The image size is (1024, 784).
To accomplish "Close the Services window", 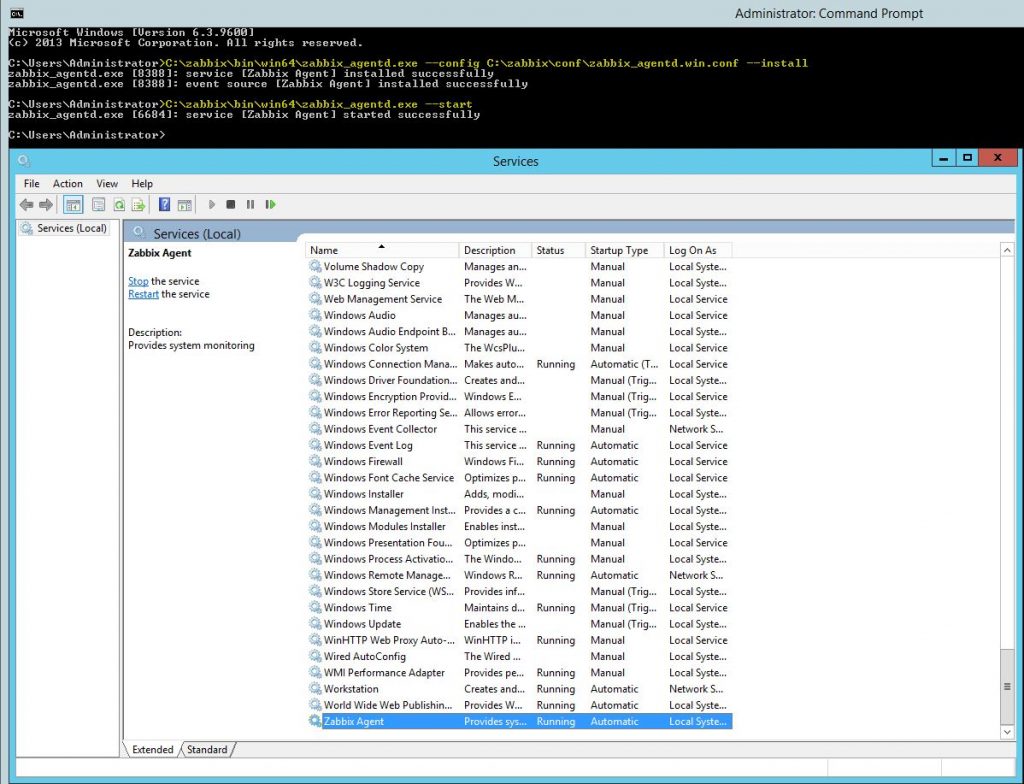I will pyautogui.click(x=998, y=158).
